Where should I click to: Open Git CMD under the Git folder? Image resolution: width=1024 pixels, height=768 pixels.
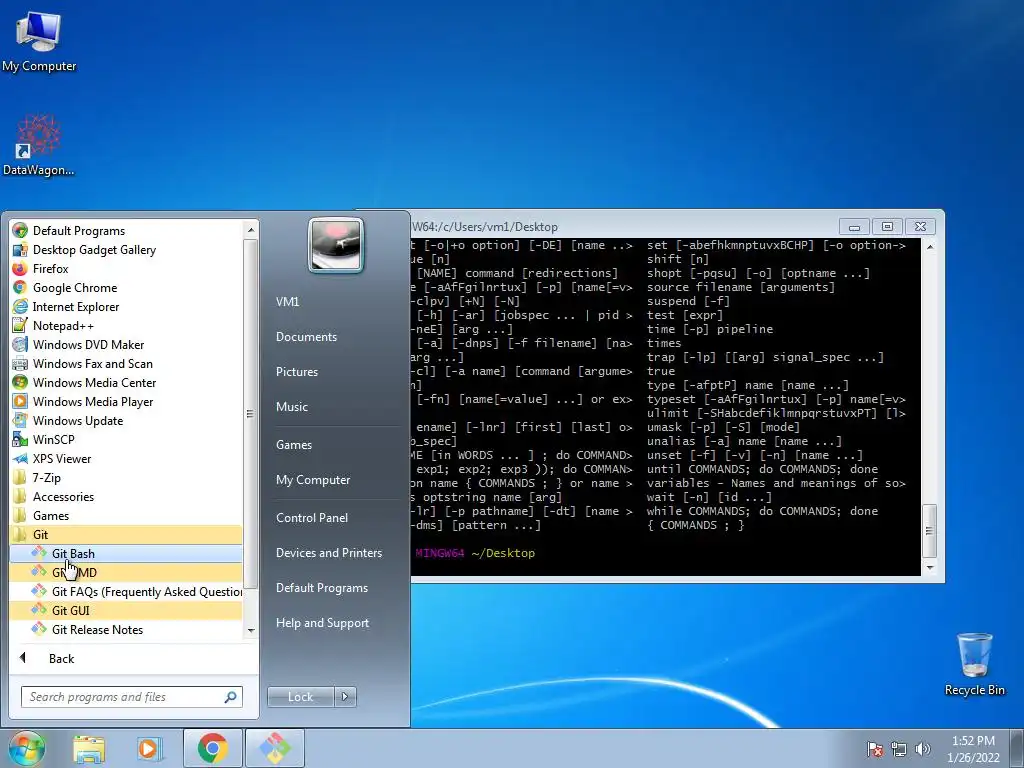click(127, 572)
